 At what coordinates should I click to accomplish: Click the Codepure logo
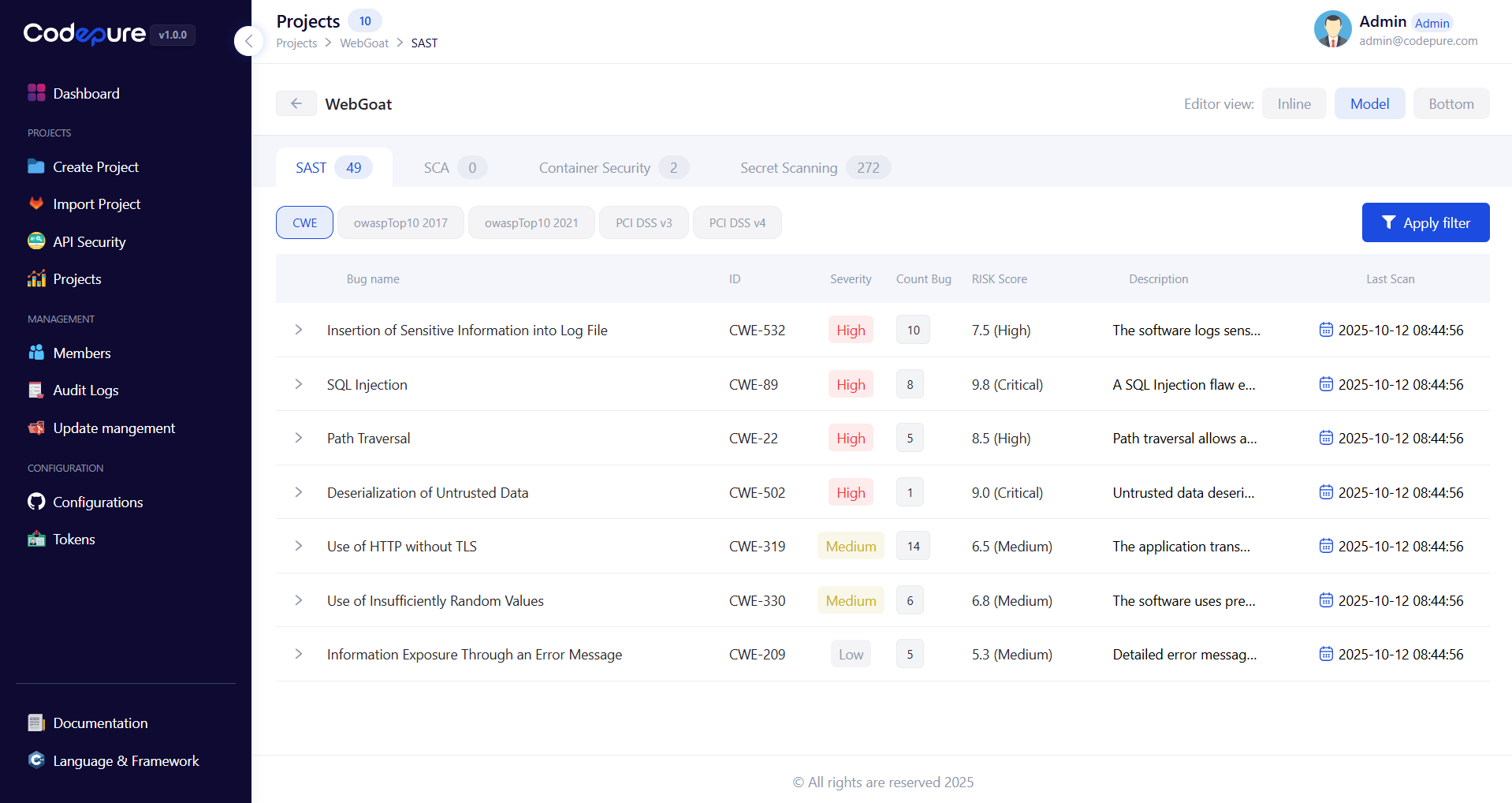(84, 33)
